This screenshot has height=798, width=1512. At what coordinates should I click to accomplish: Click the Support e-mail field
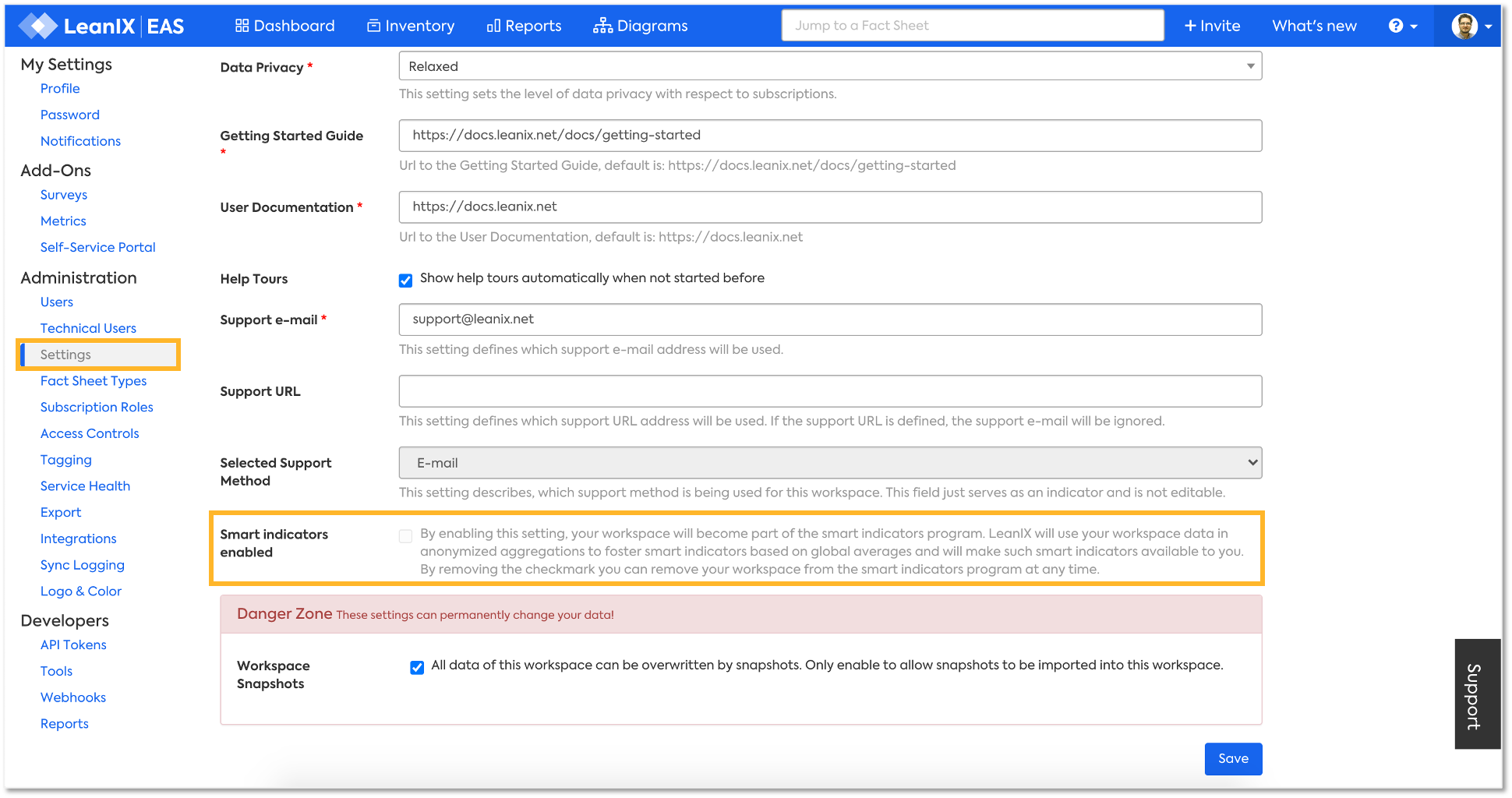pos(830,320)
